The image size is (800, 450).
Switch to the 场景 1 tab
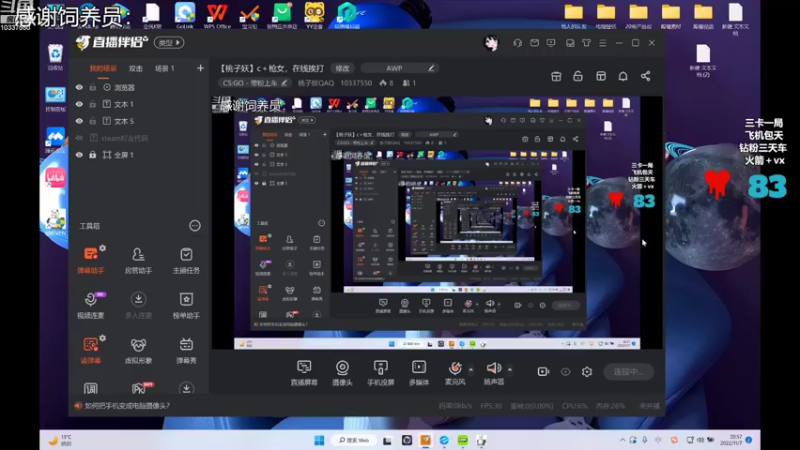point(164,68)
